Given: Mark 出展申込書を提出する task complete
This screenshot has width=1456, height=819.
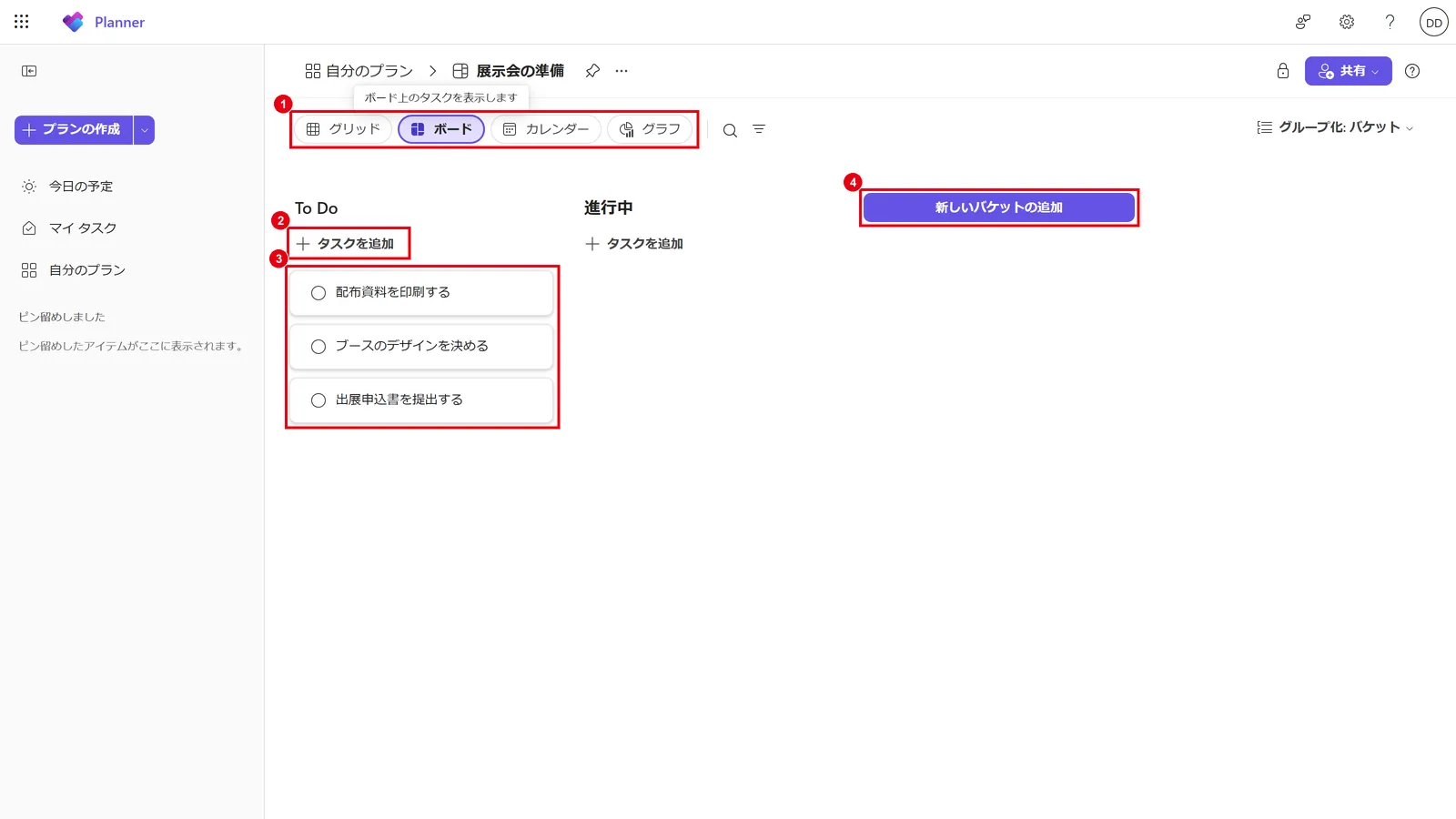Looking at the screenshot, I should 318,400.
